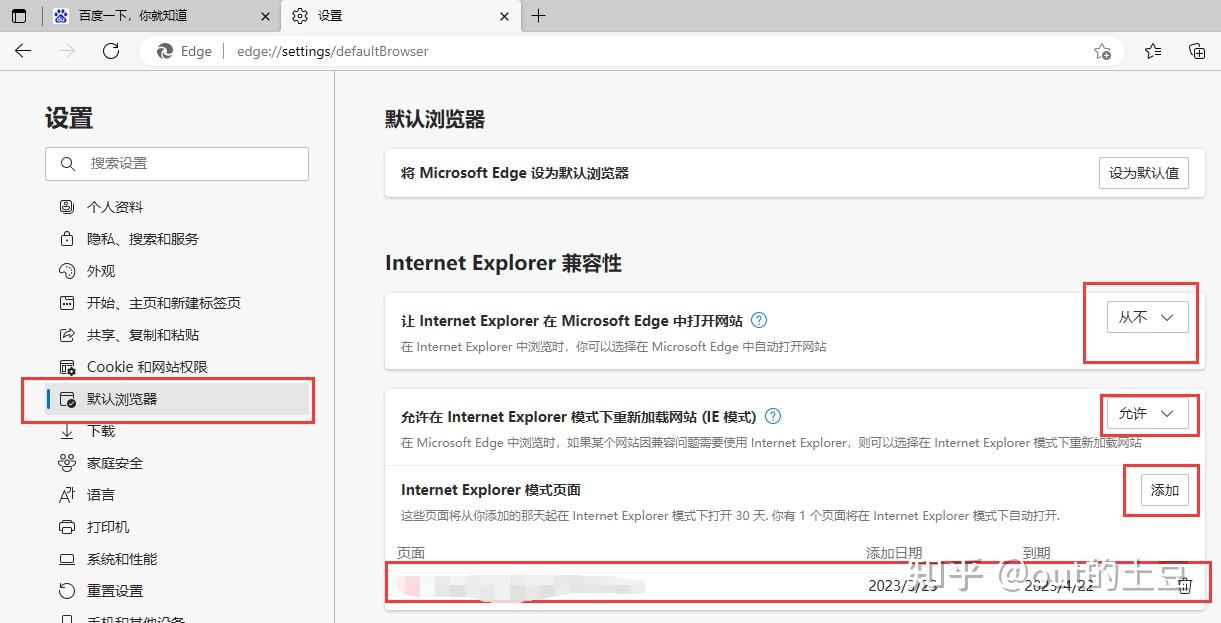Open 外观 settings section
1221x623 pixels.
tap(101, 271)
